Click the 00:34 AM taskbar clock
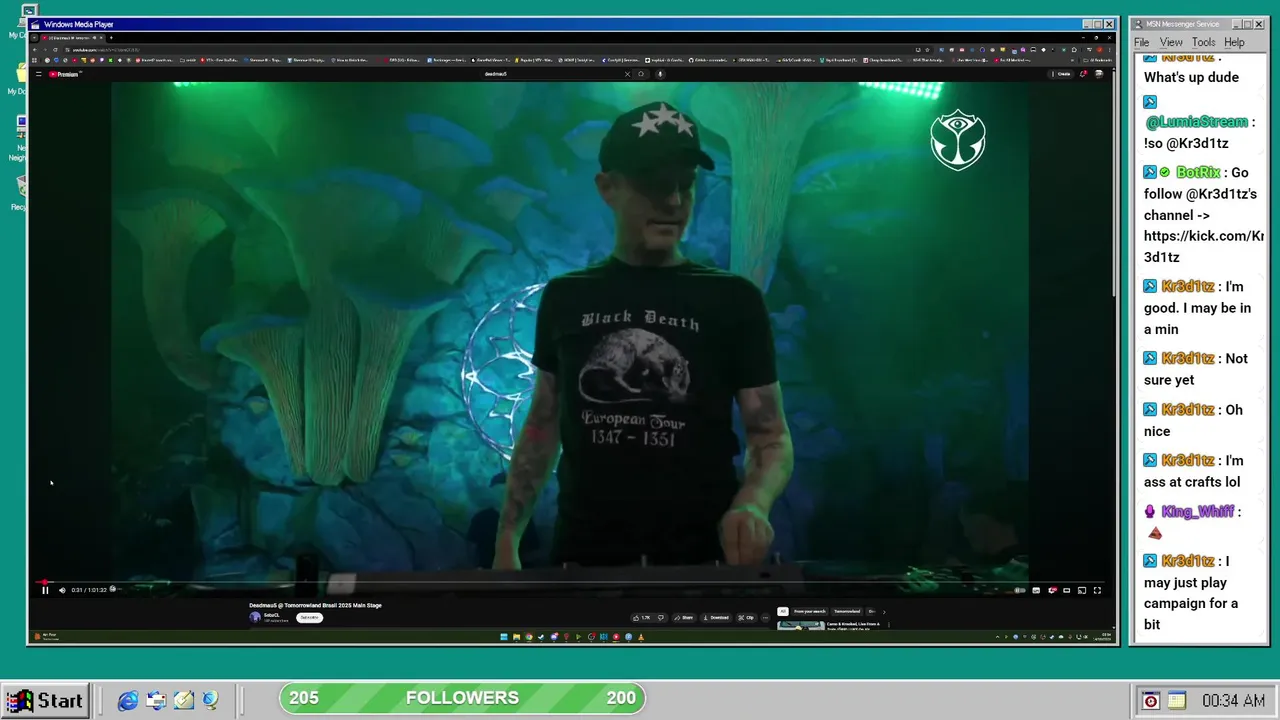This screenshot has height=720, width=1280. tap(1233, 701)
